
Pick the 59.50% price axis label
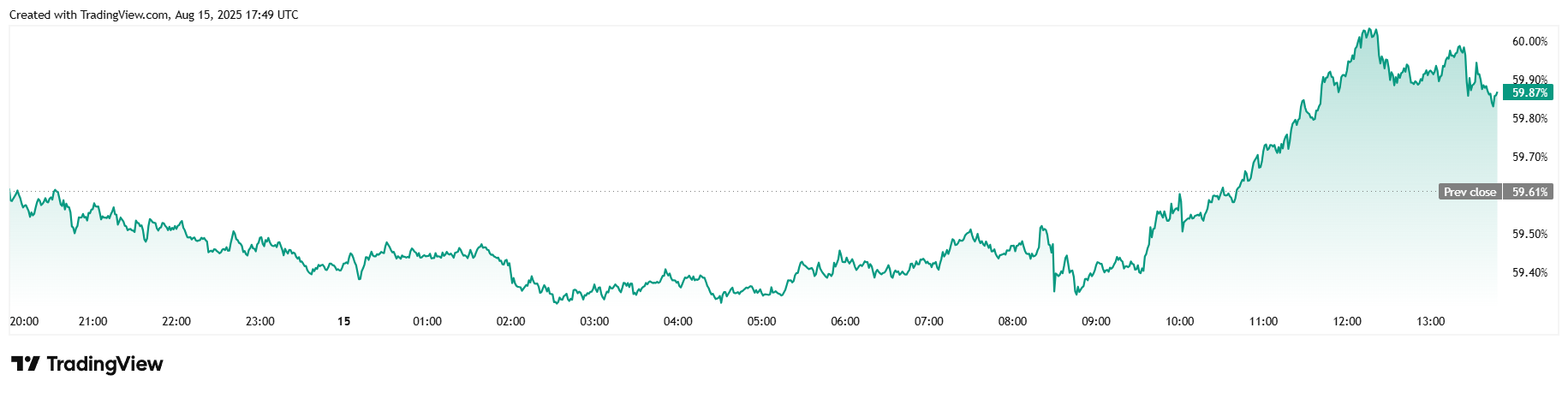[x=1529, y=234]
